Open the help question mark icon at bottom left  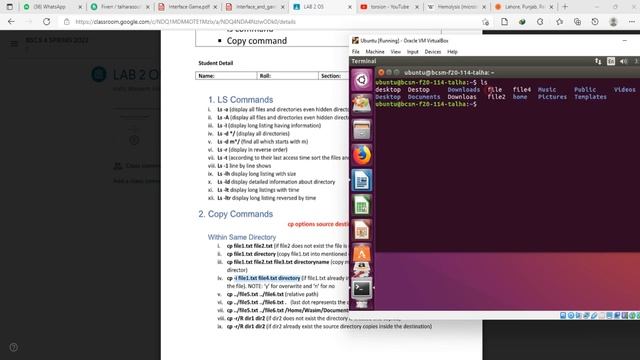click(13, 347)
